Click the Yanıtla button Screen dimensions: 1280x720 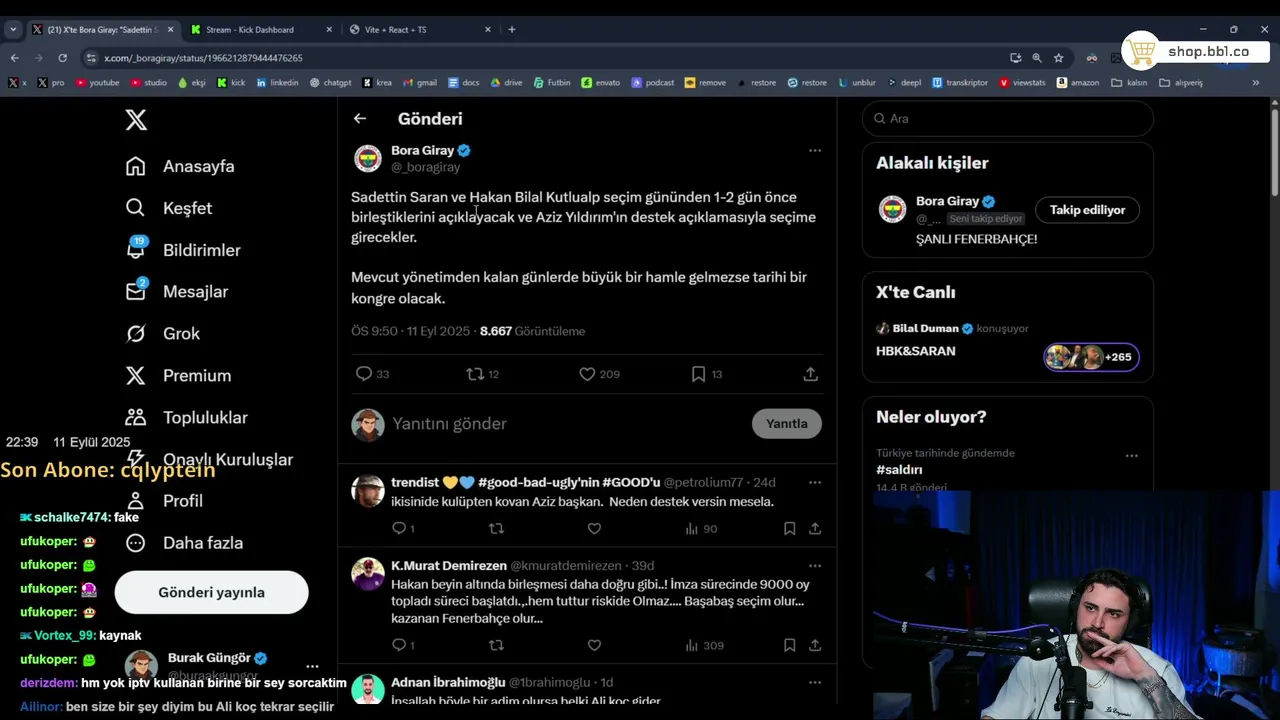point(787,424)
